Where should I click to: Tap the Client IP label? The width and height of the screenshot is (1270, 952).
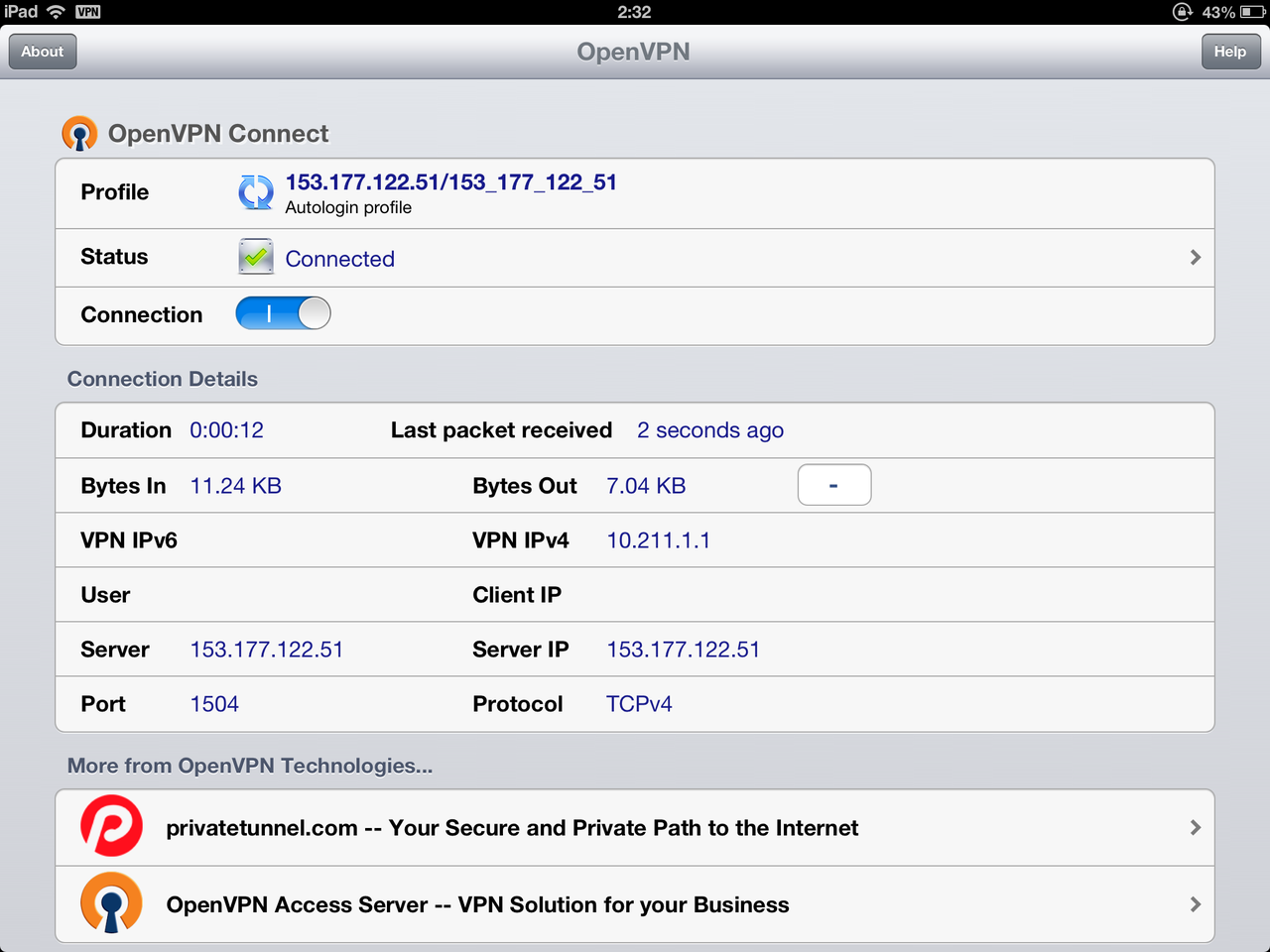point(517,595)
